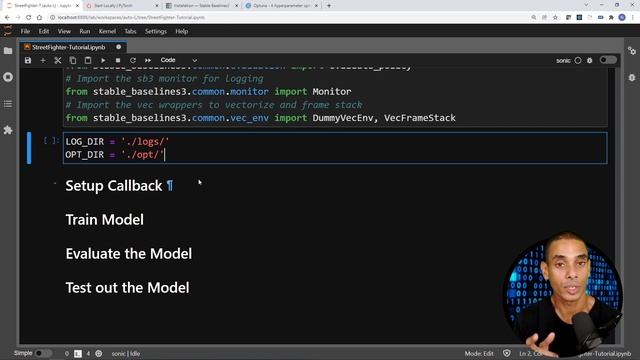Open the extension manager puzzle icon

8,130
